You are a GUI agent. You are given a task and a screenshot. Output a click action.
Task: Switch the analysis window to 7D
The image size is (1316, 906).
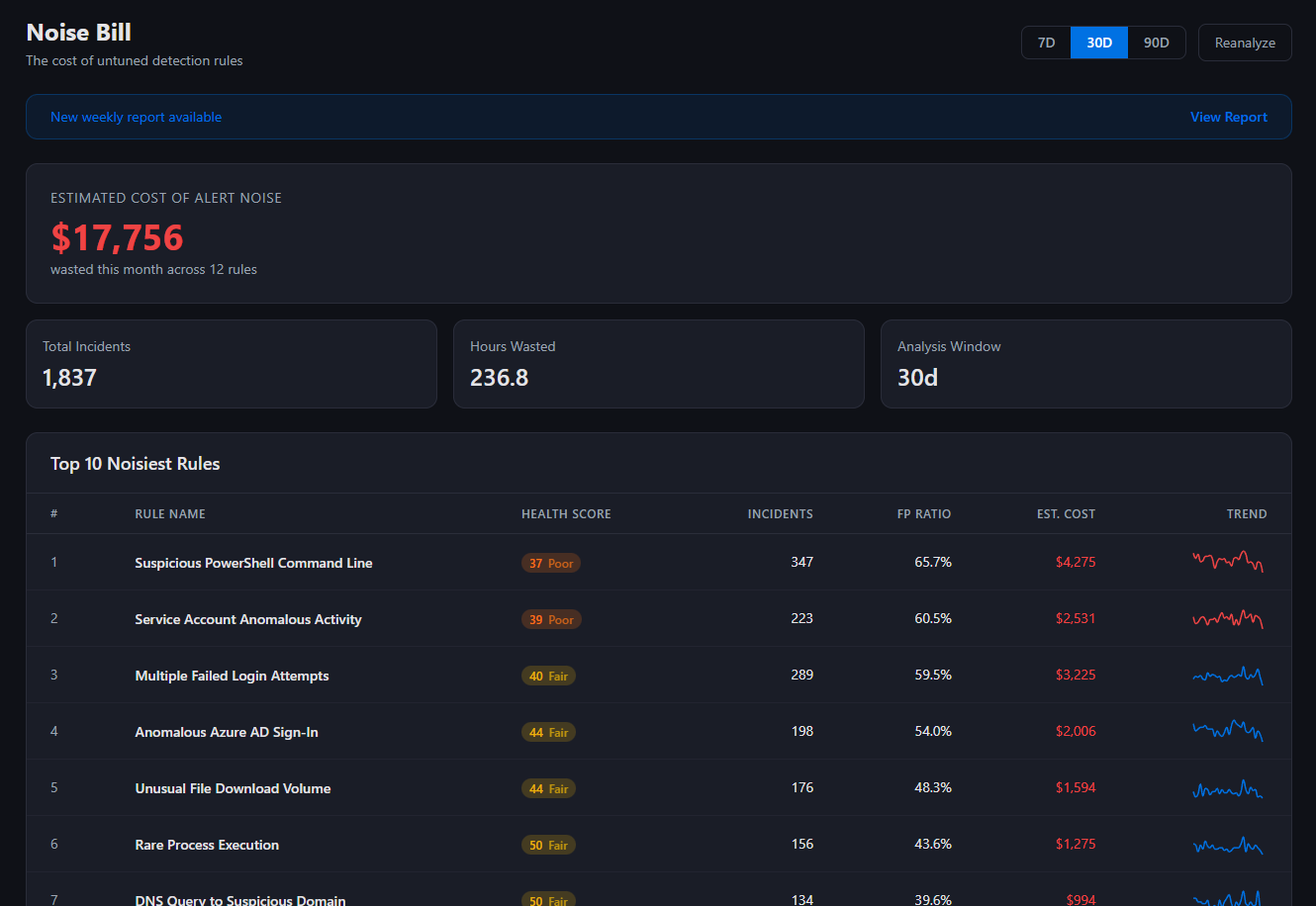coord(1046,43)
